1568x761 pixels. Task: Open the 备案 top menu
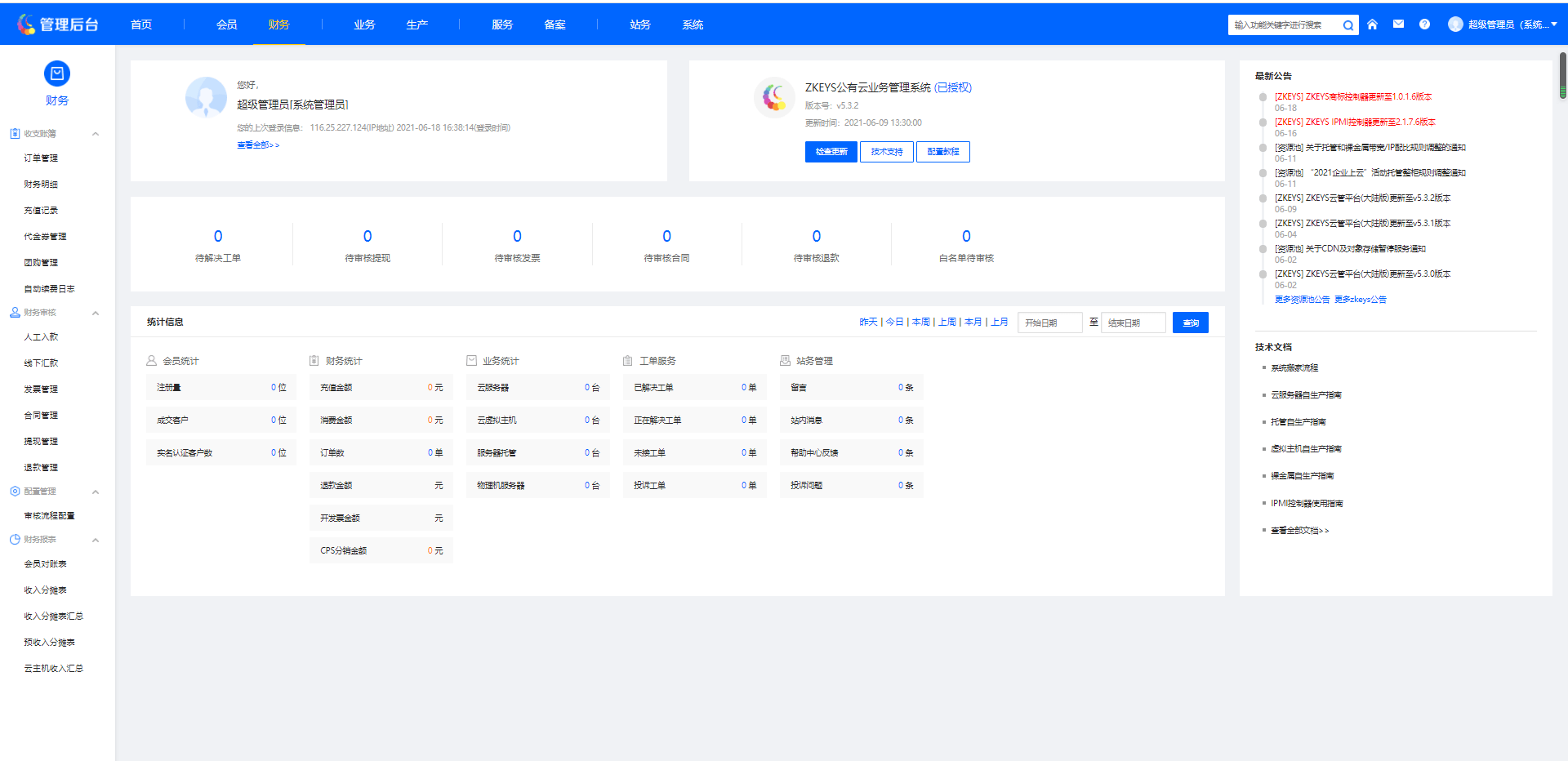(x=555, y=24)
